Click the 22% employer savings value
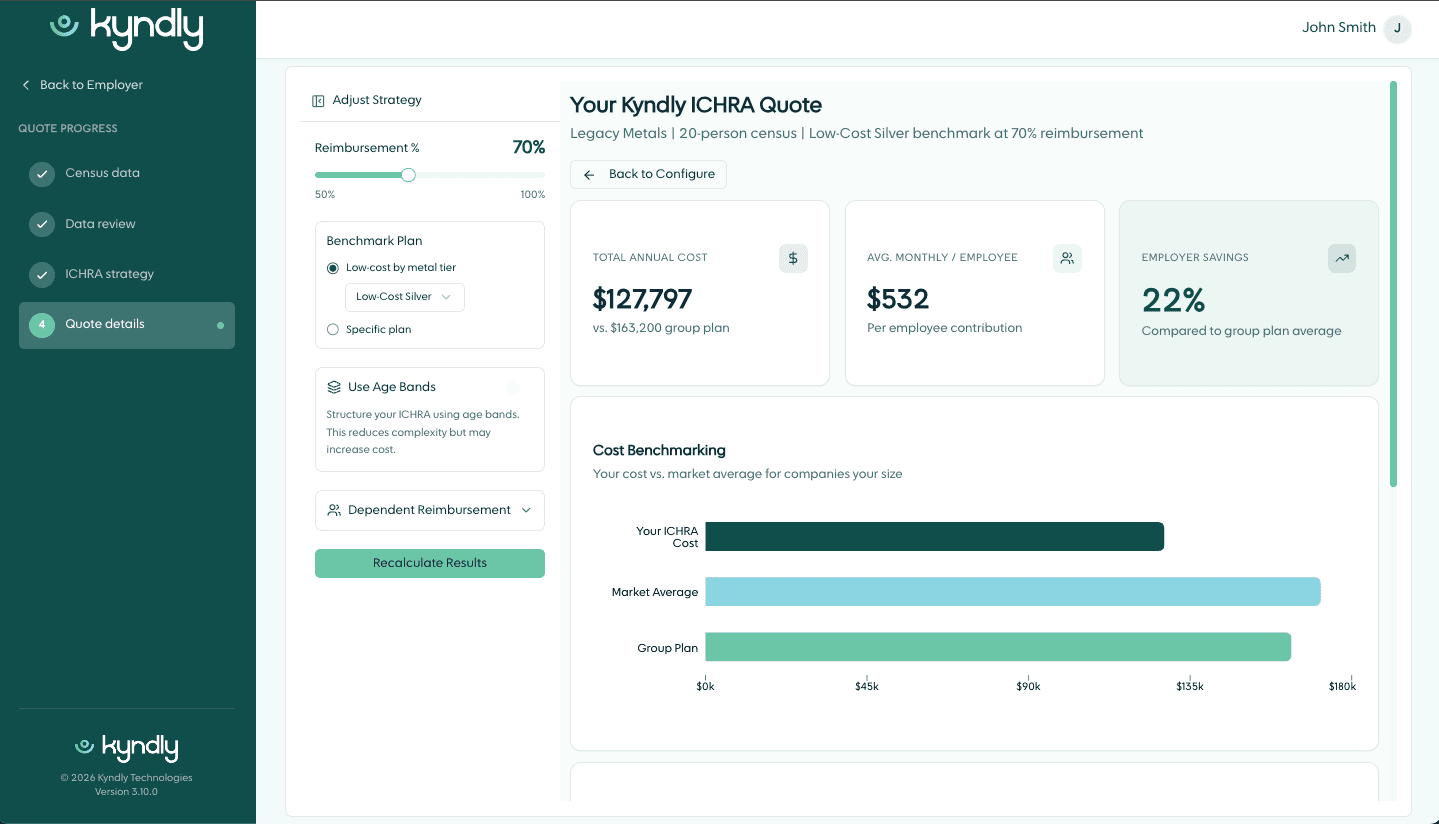This screenshot has width=1439, height=824. [1173, 300]
